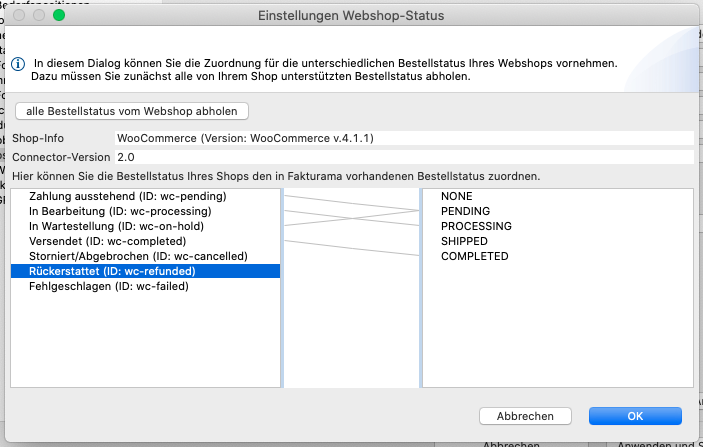Screen dimensions: 703x447
Task: Click the Connector-Version 2.0 field
Action: (x=404, y=157)
